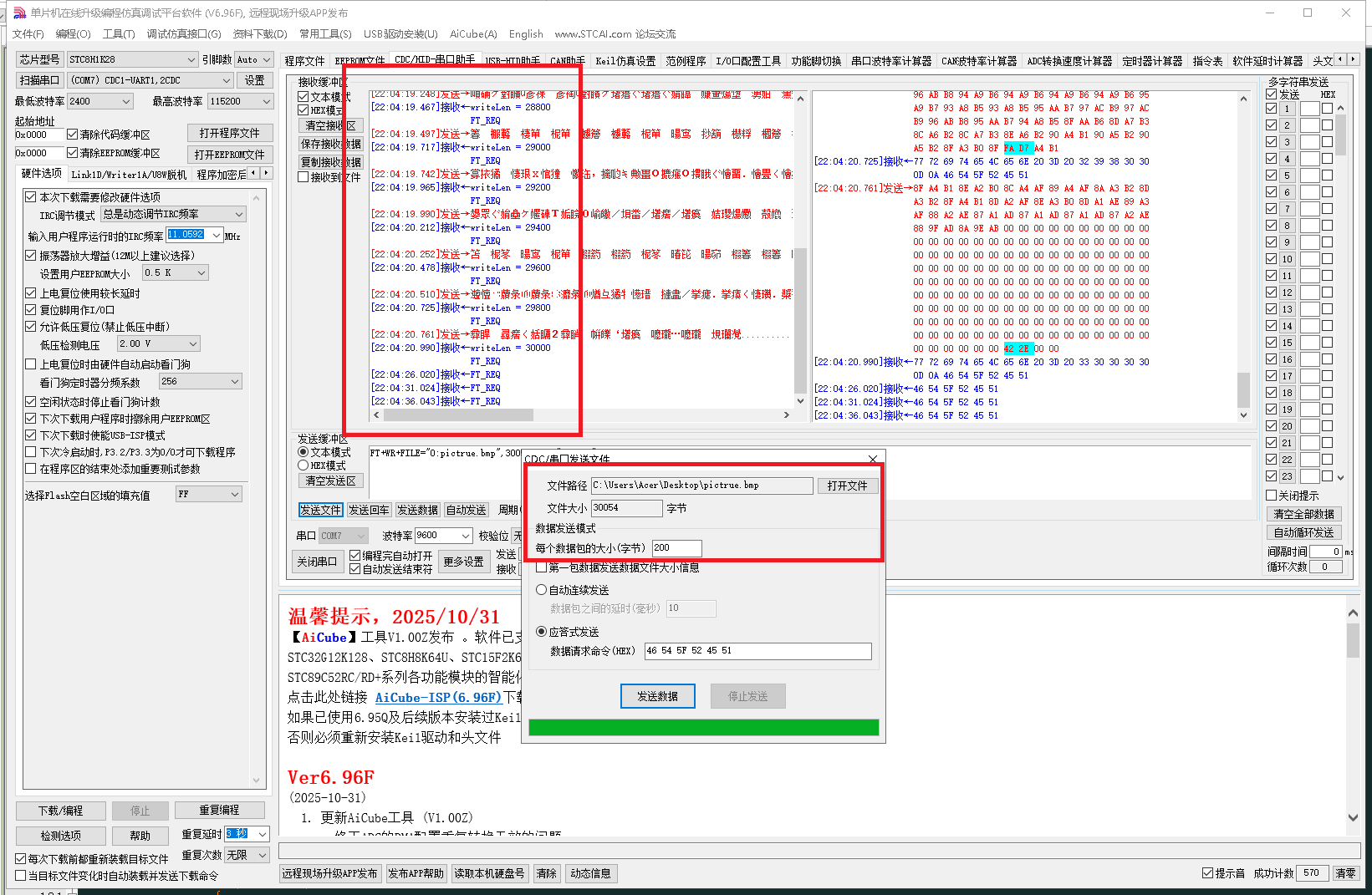
Task: Open the 低压检测电压 2.00 V dropdown
Action: 193,344
